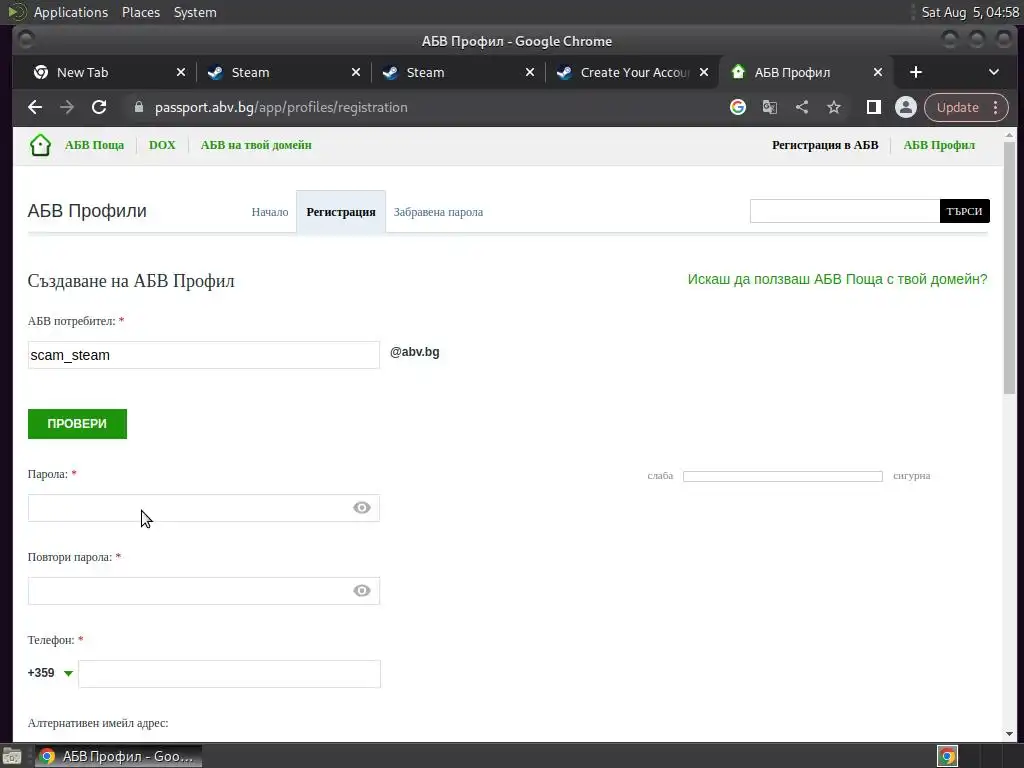Bookmark this page with the star
Viewport: 1024px width, 768px height.
click(x=834, y=107)
